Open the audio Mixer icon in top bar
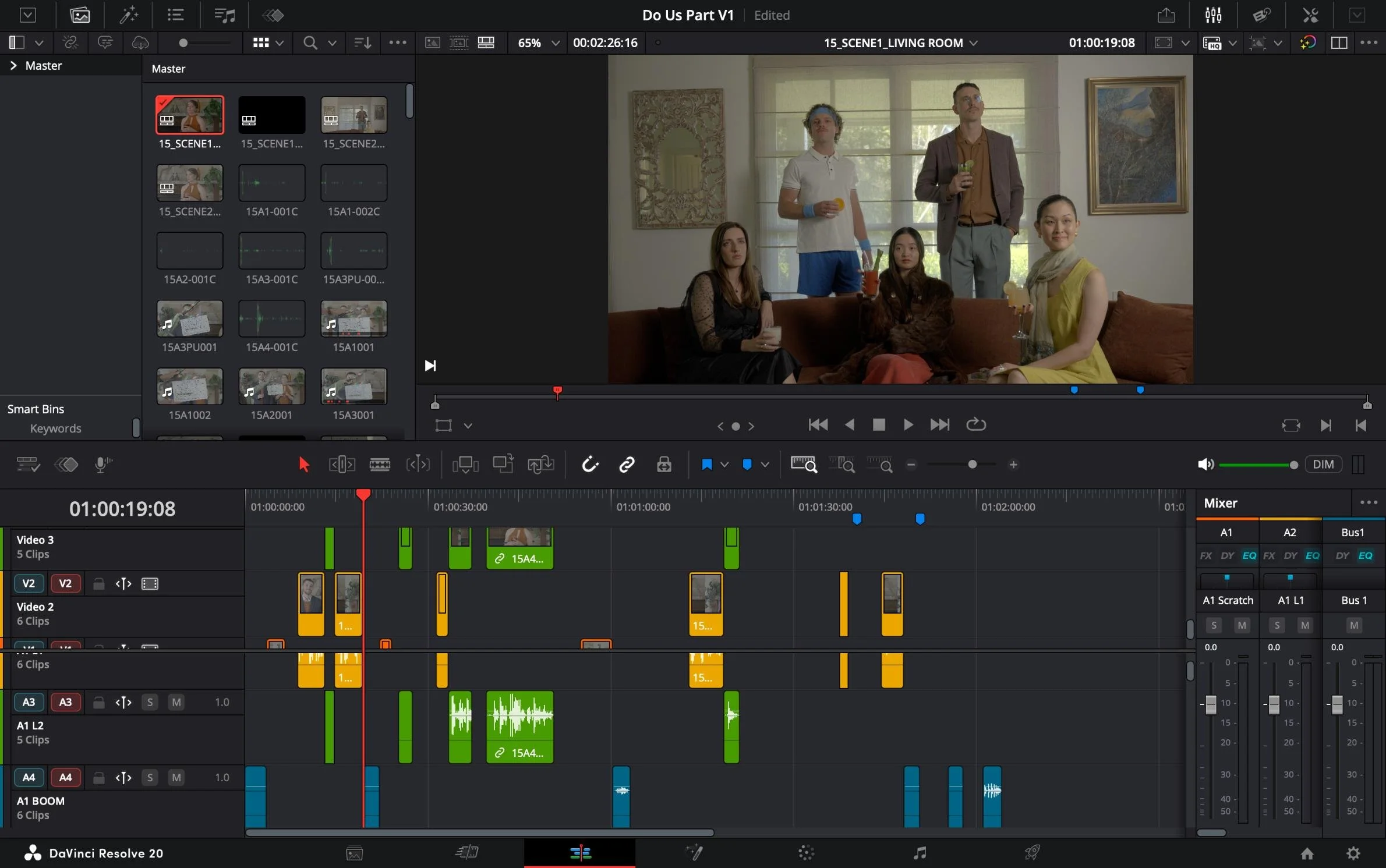This screenshot has width=1386, height=868. coord(1213,15)
